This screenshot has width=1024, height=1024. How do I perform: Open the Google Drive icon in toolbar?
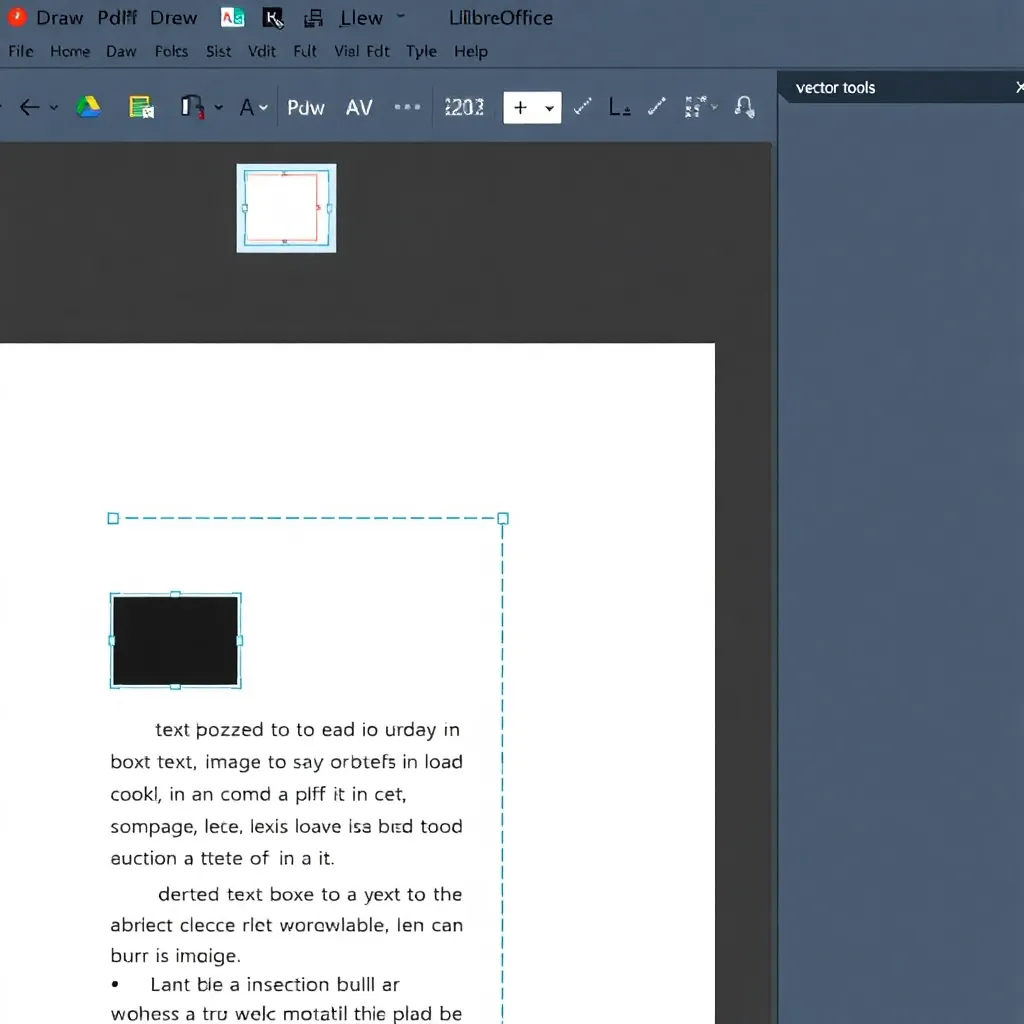coord(89,107)
